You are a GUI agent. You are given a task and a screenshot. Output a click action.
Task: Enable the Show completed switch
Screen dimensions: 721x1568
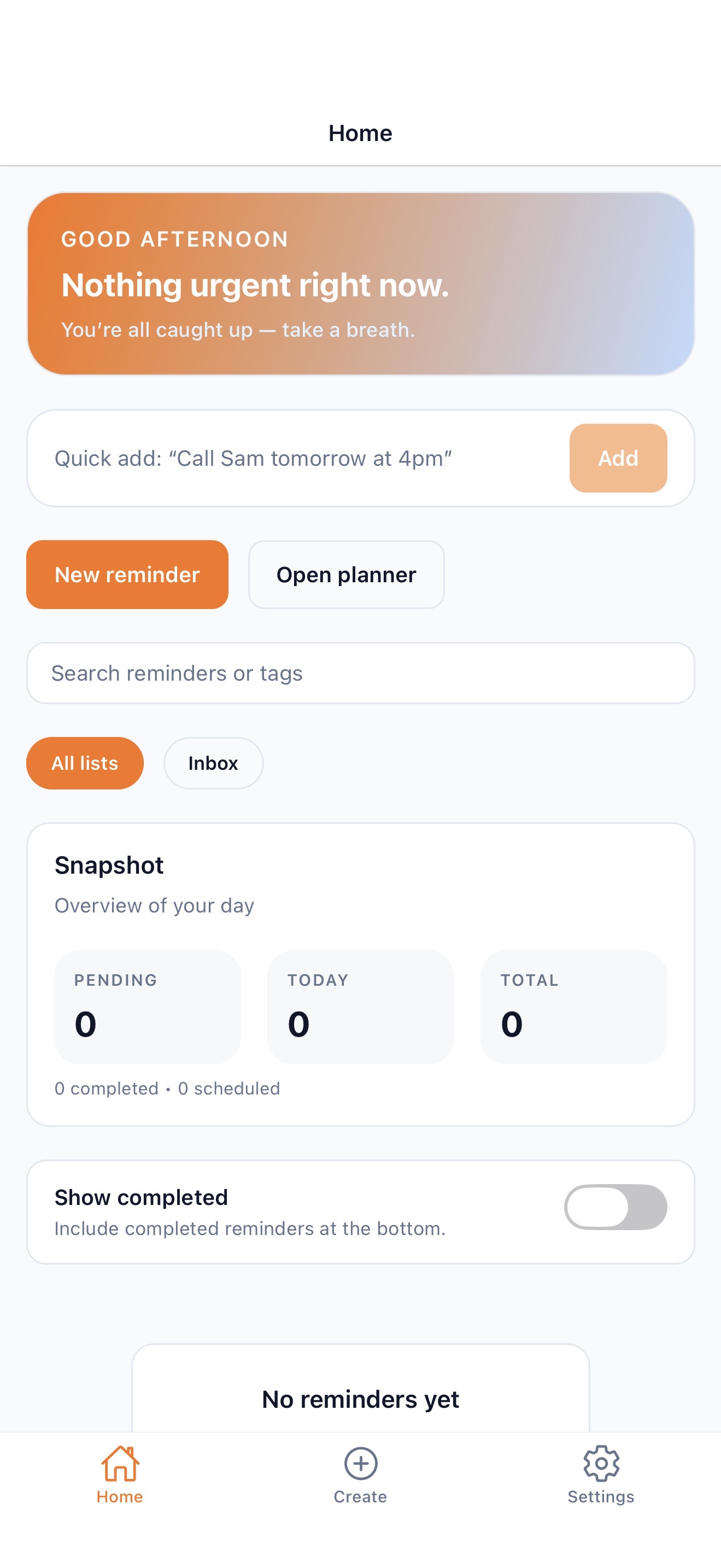click(615, 1207)
